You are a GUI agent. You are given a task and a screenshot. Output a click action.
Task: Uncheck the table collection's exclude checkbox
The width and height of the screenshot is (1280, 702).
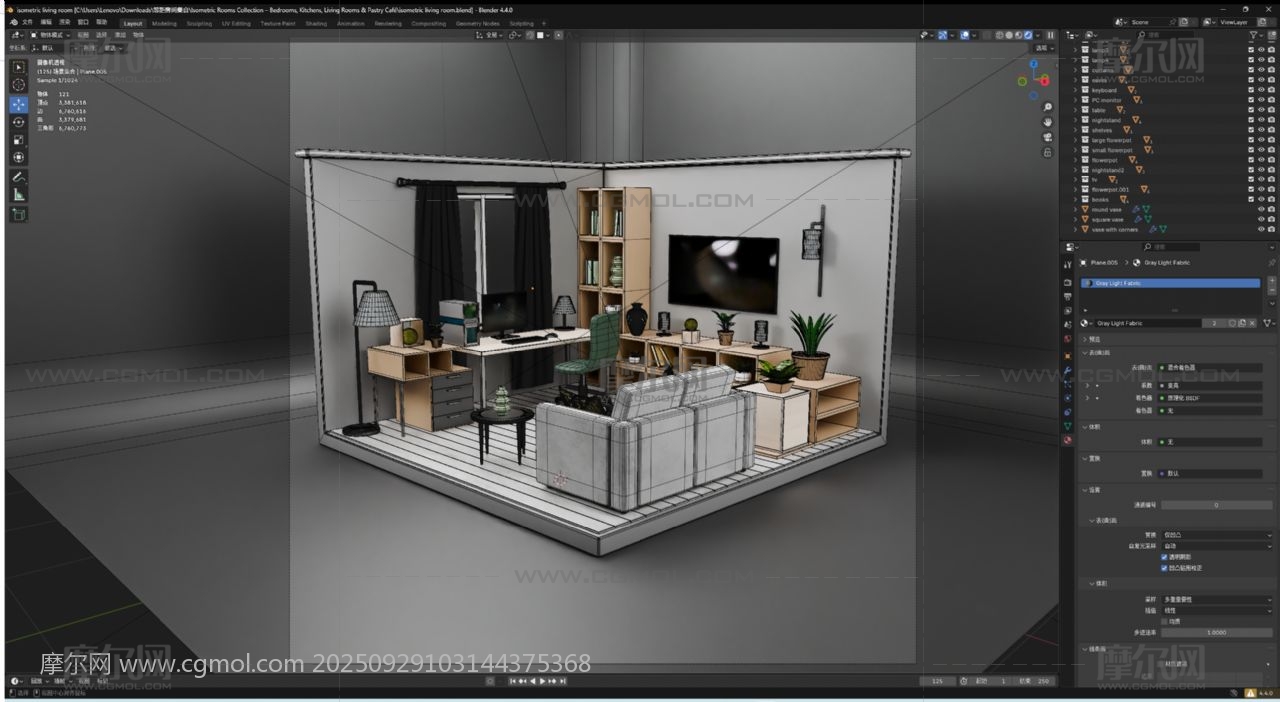click(x=1251, y=110)
